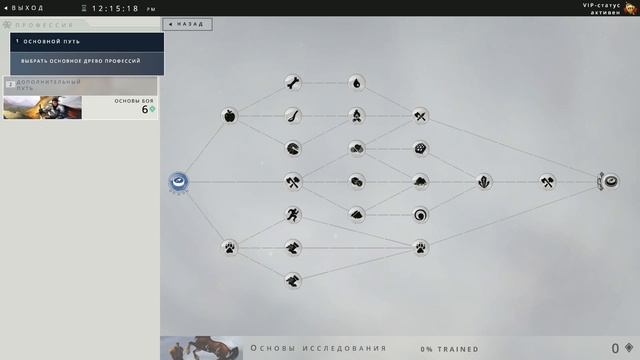Select the axe and shovel node before final node
Viewport: 640px width, 360px height.
548,182
